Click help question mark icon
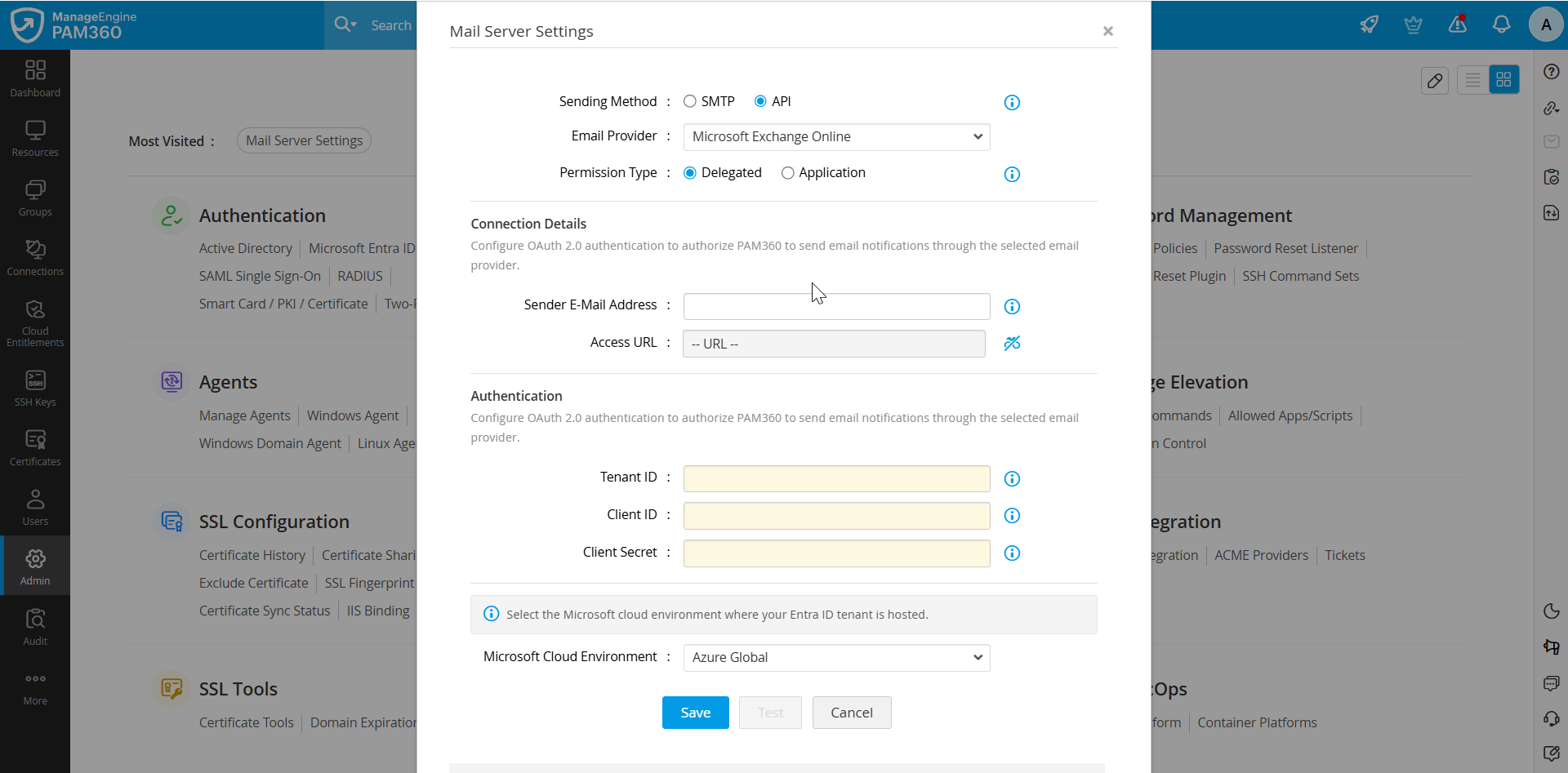Image resolution: width=1568 pixels, height=773 pixels. [1552, 72]
